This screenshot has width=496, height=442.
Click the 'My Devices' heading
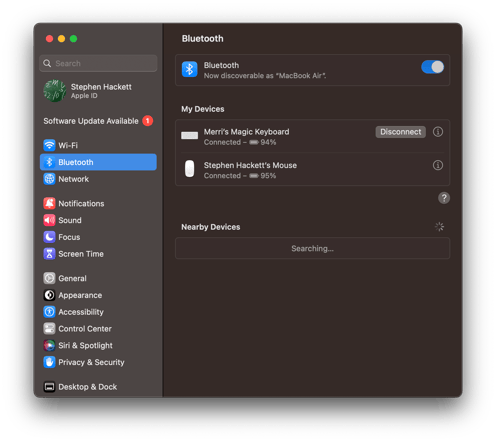pyautogui.click(x=203, y=109)
